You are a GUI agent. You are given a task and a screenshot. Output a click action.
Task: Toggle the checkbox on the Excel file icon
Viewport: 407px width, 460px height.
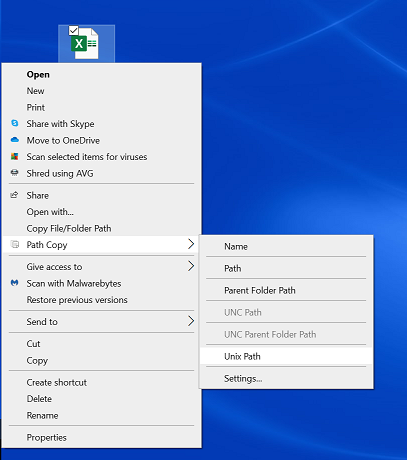click(x=73, y=31)
